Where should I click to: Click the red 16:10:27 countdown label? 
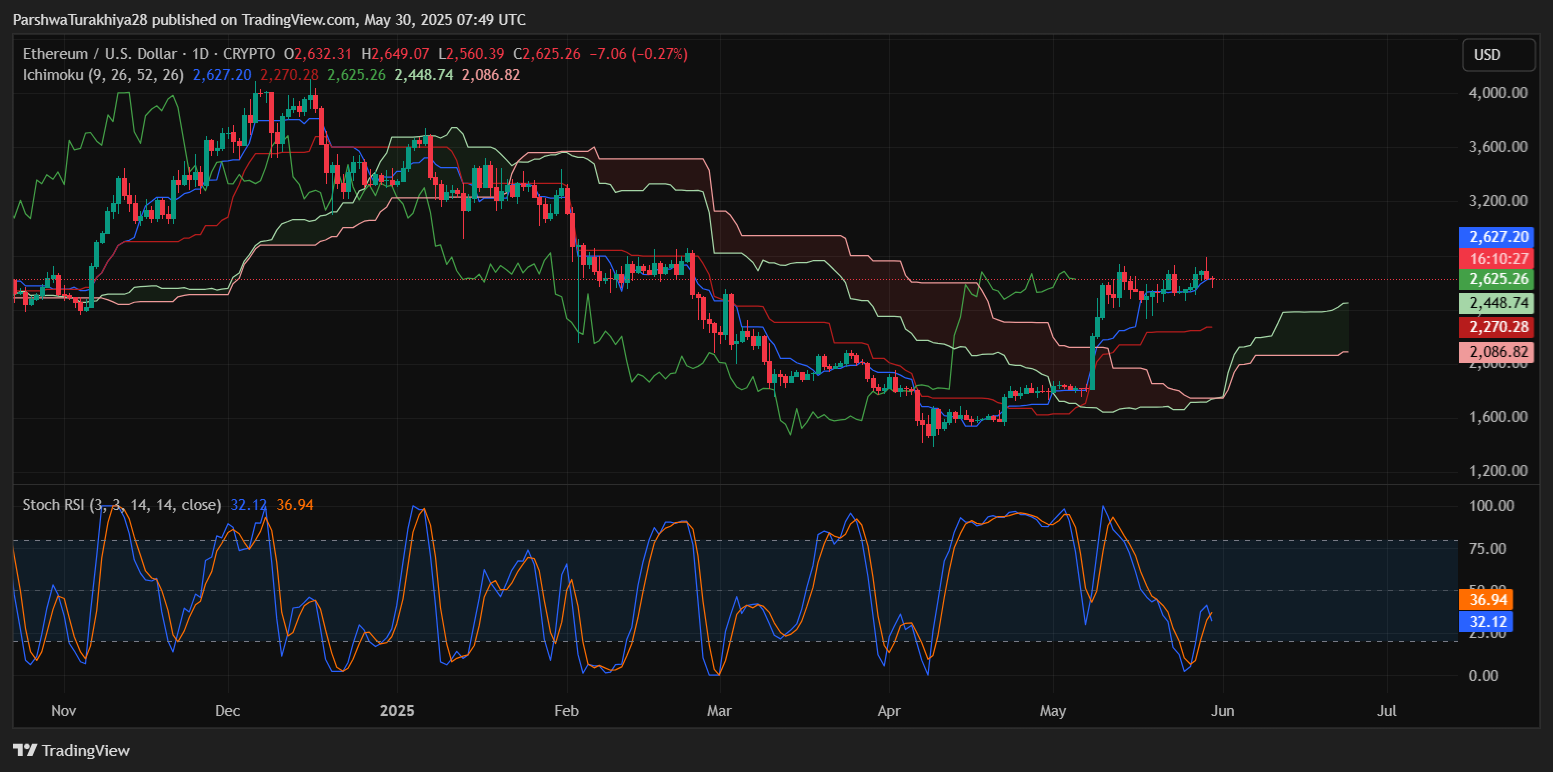click(1496, 258)
